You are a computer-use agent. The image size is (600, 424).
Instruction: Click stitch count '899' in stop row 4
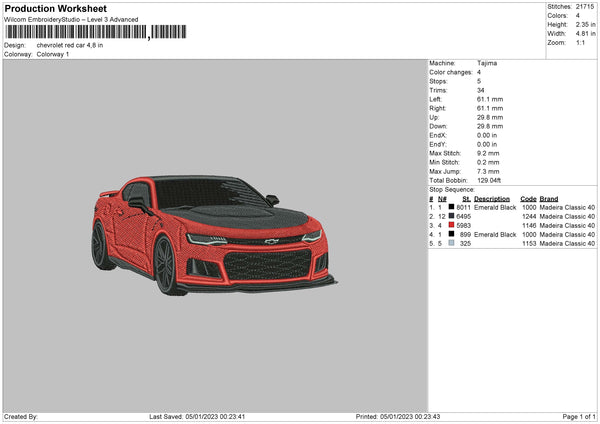pos(465,235)
